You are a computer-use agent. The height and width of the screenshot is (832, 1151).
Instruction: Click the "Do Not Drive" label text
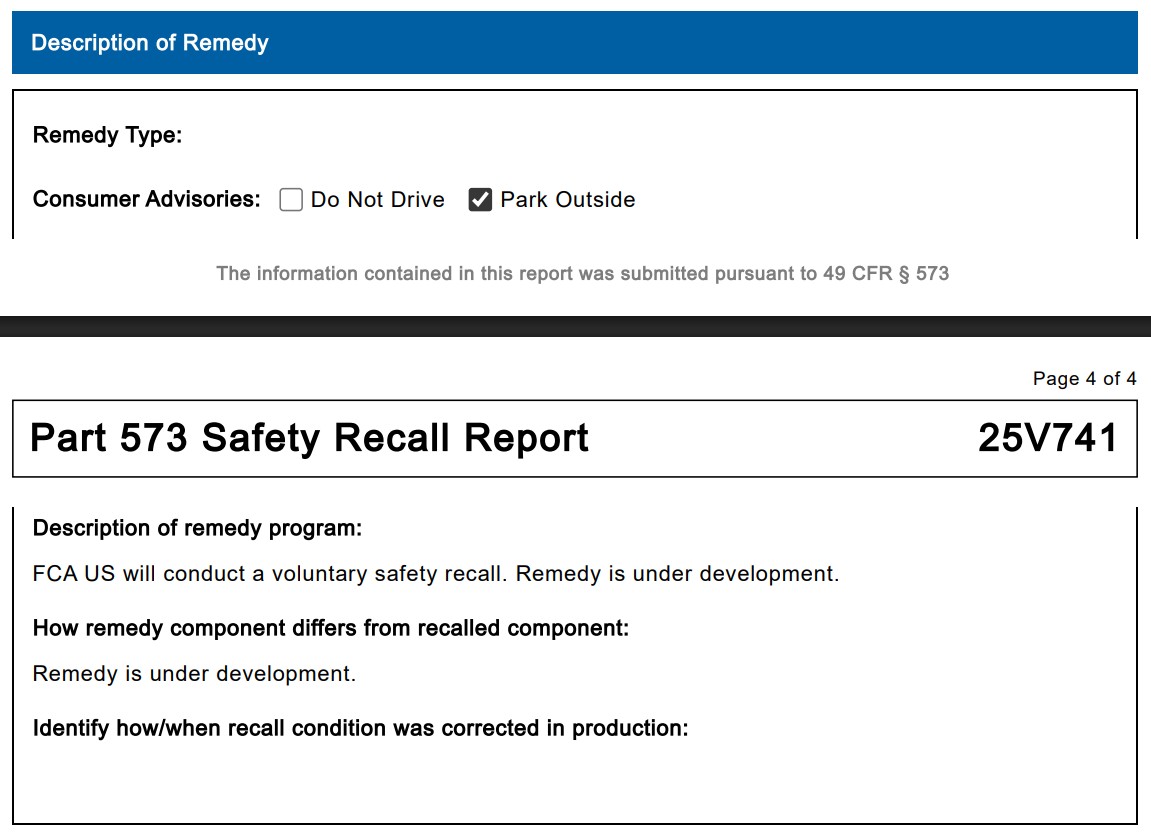[377, 200]
